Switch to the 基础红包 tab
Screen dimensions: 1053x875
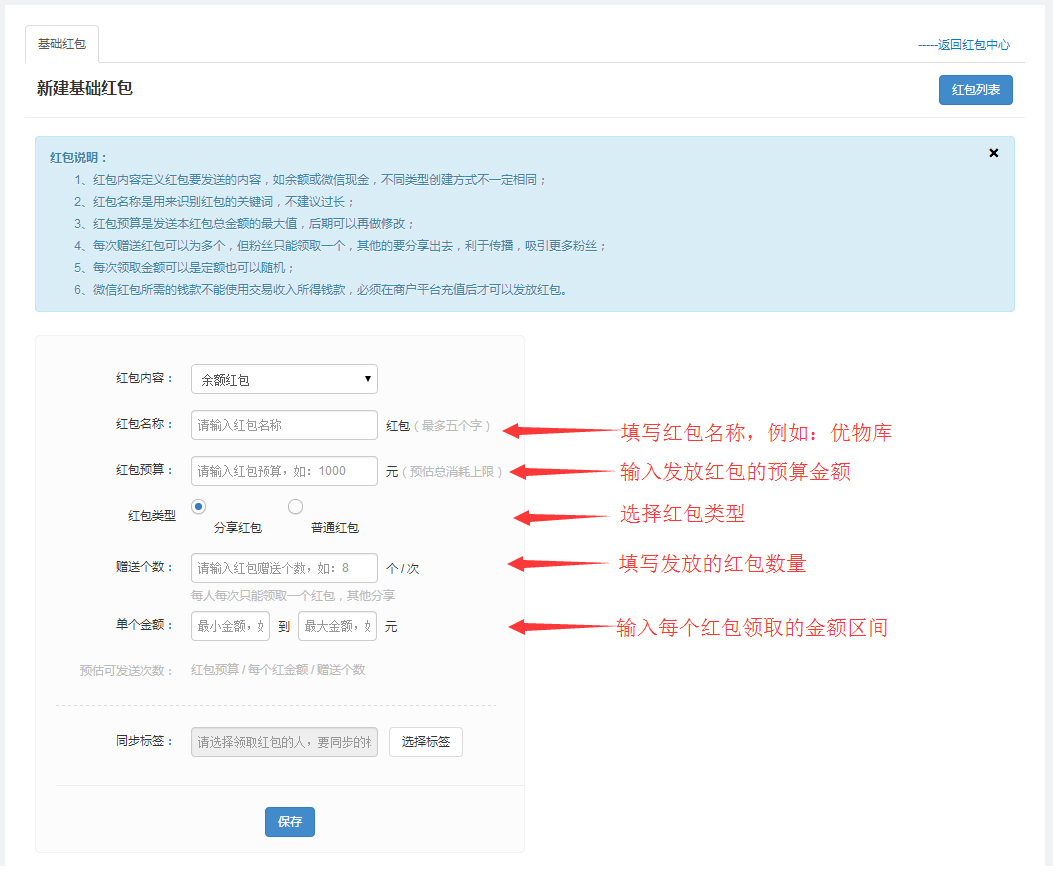point(62,45)
